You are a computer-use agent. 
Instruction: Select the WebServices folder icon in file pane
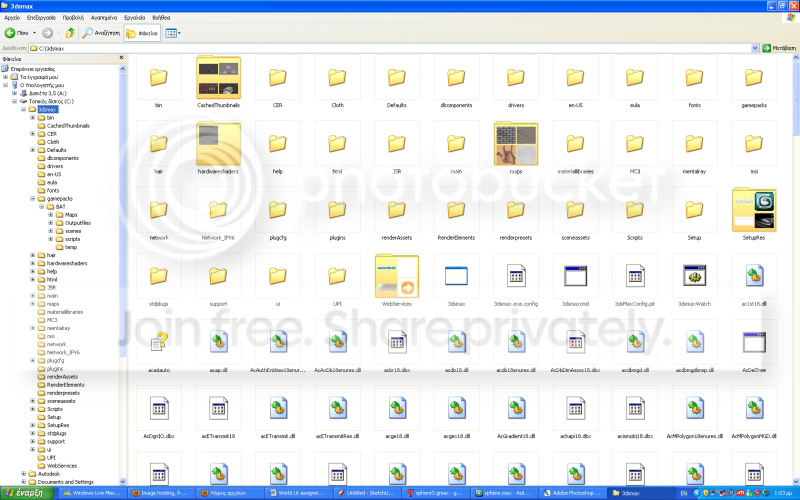397,276
